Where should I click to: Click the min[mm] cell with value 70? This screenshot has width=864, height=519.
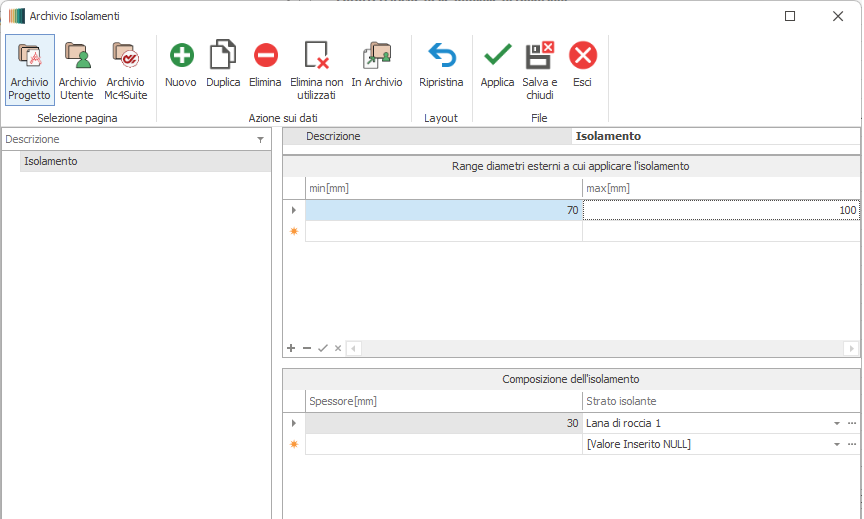[443, 210]
